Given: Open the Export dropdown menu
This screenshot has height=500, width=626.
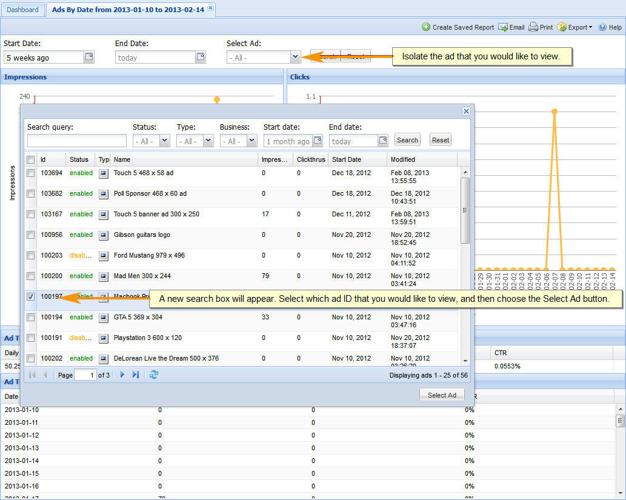Looking at the screenshot, I should [575, 27].
